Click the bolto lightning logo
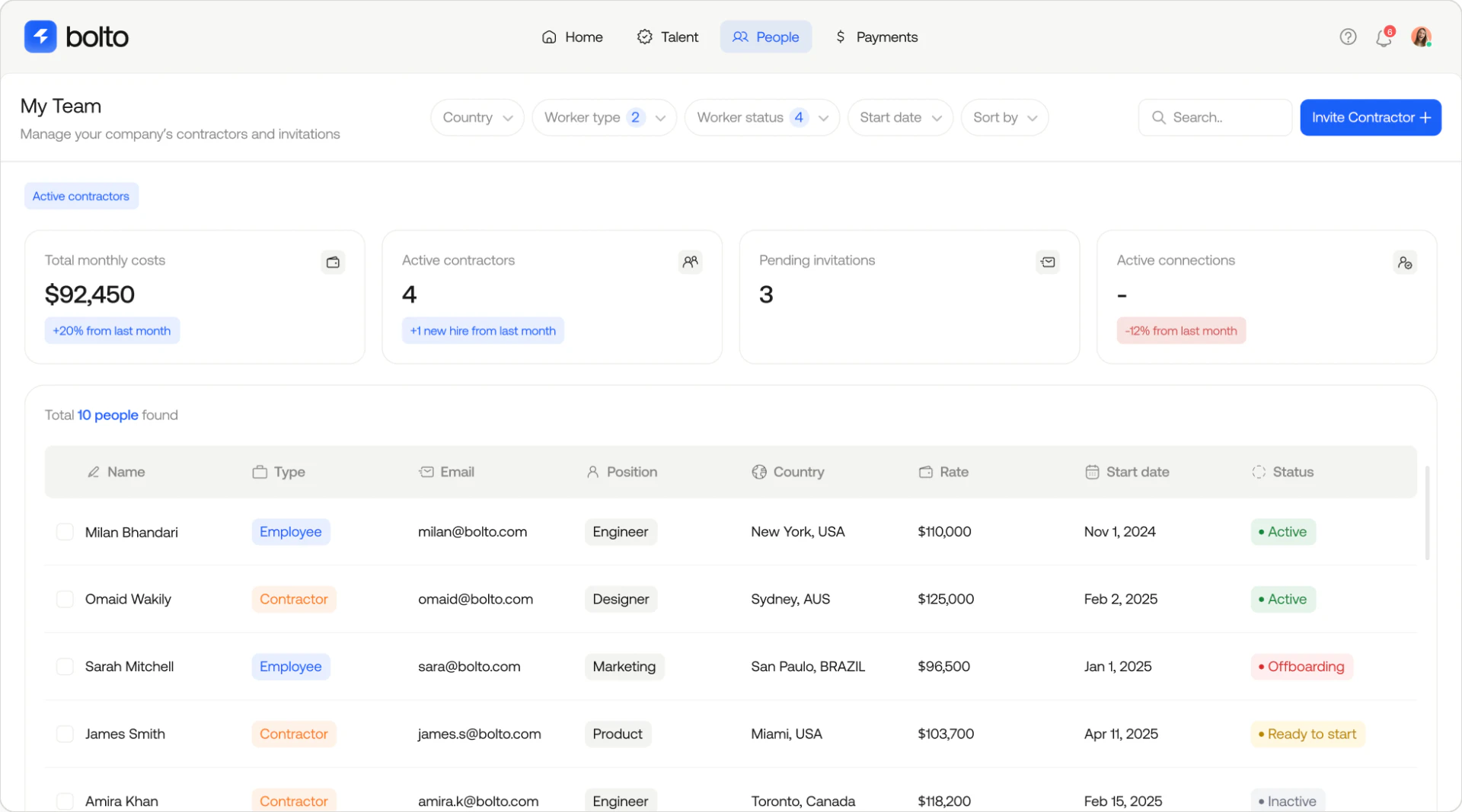1462x812 pixels. tap(40, 36)
